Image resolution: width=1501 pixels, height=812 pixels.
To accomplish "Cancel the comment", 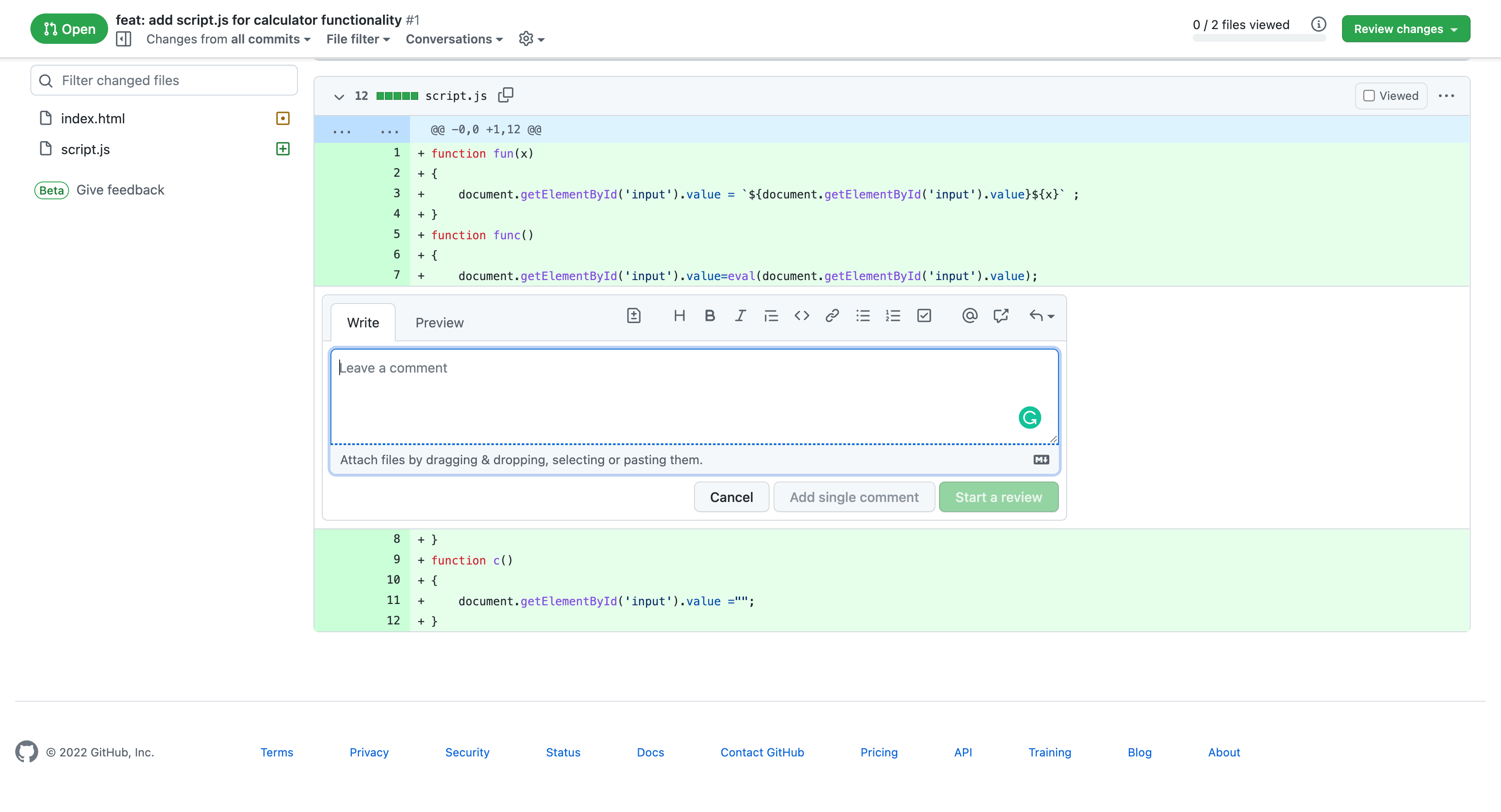I will 731,497.
